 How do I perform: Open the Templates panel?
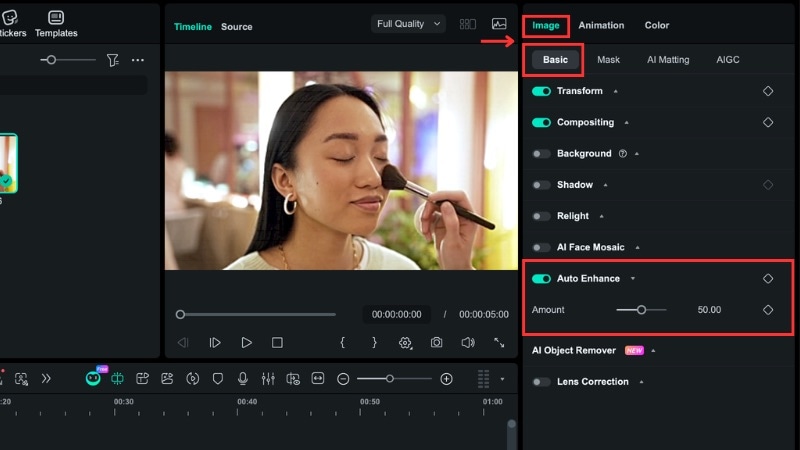tap(56, 24)
